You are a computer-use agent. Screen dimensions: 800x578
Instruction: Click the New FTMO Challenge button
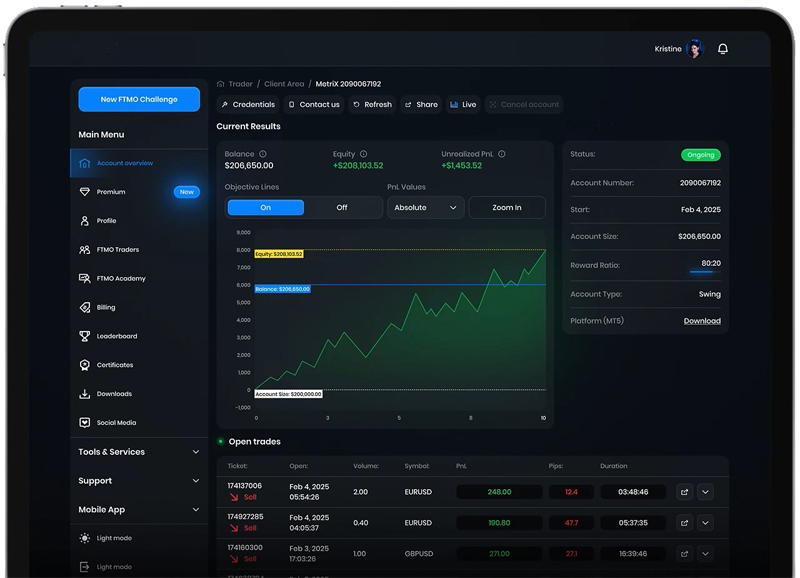point(139,99)
